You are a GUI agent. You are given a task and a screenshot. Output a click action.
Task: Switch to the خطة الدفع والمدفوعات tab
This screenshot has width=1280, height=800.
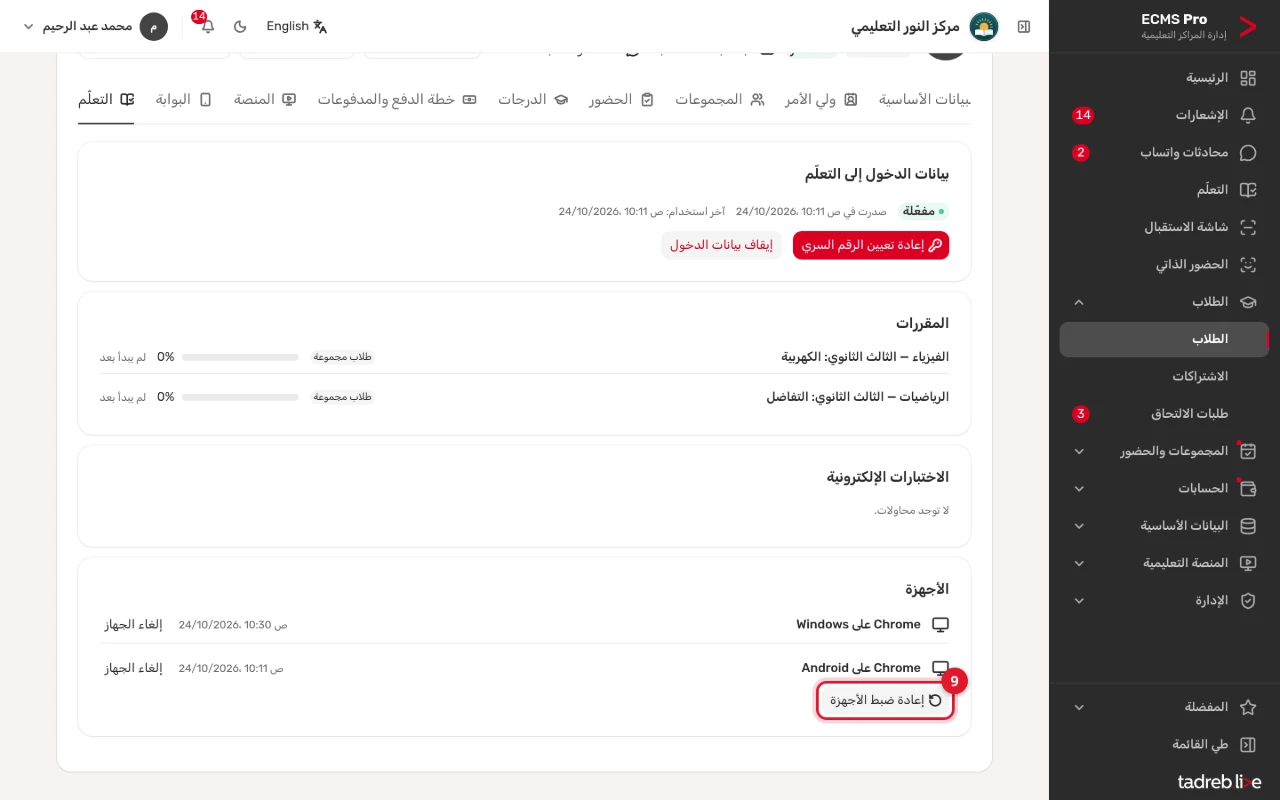[397, 100]
